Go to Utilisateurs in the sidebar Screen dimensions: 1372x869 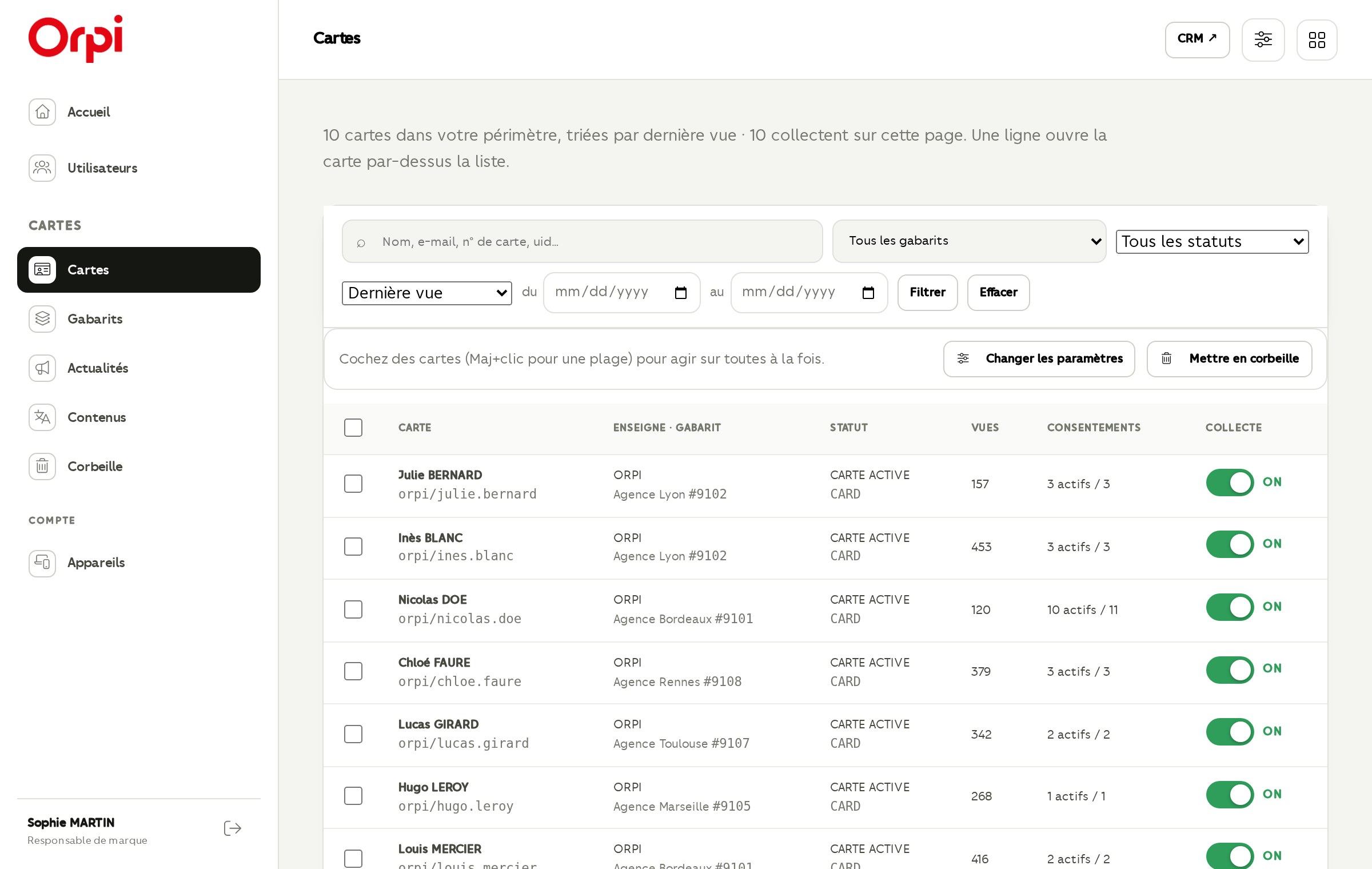click(x=139, y=168)
